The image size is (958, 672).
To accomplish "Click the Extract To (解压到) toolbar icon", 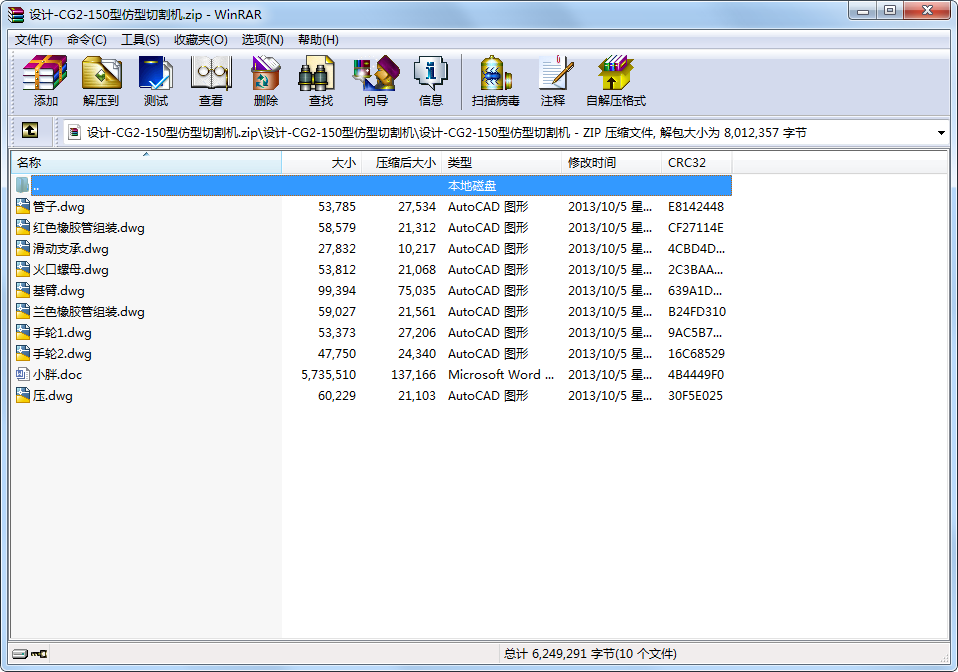I will coord(101,73).
